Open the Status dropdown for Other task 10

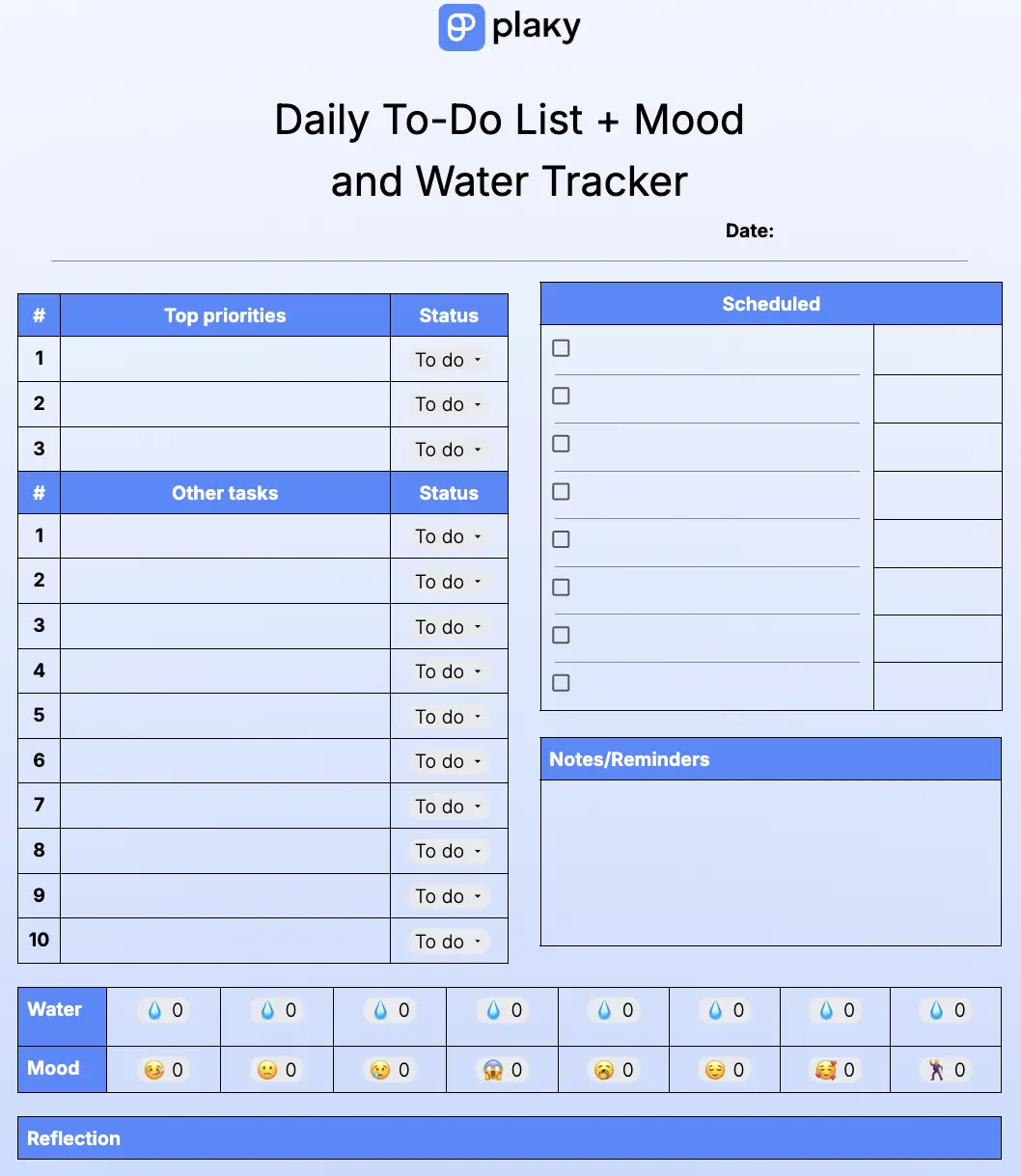click(x=448, y=941)
